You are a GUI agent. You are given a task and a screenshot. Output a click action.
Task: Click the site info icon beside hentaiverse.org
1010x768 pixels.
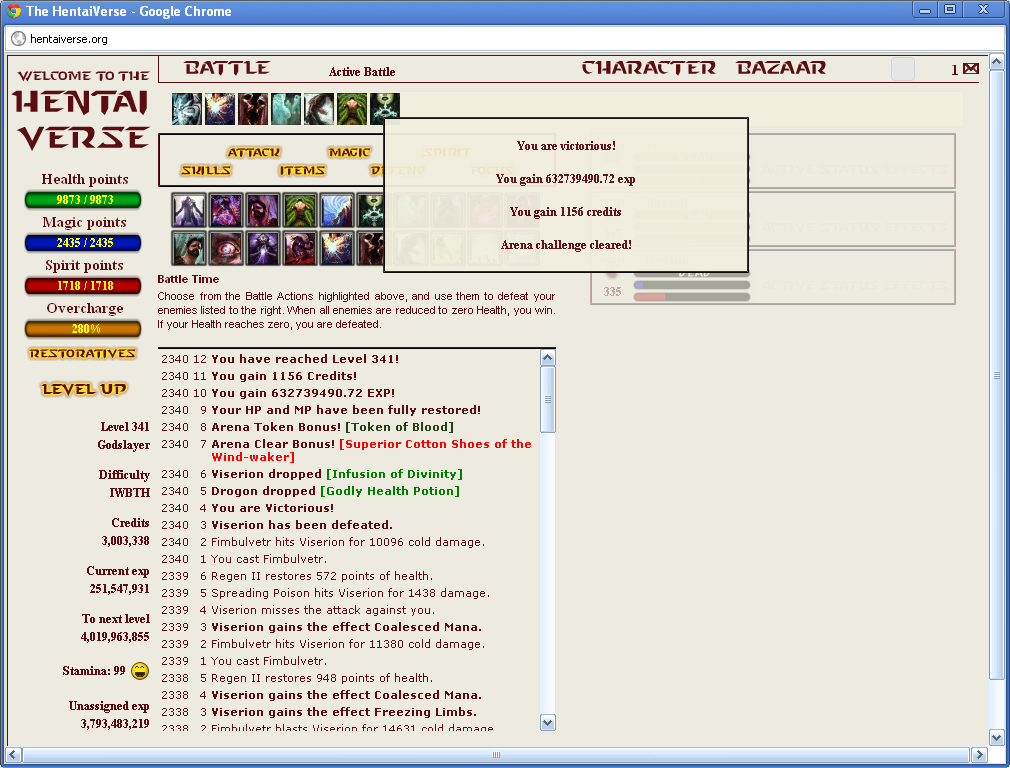click(19, 39)
